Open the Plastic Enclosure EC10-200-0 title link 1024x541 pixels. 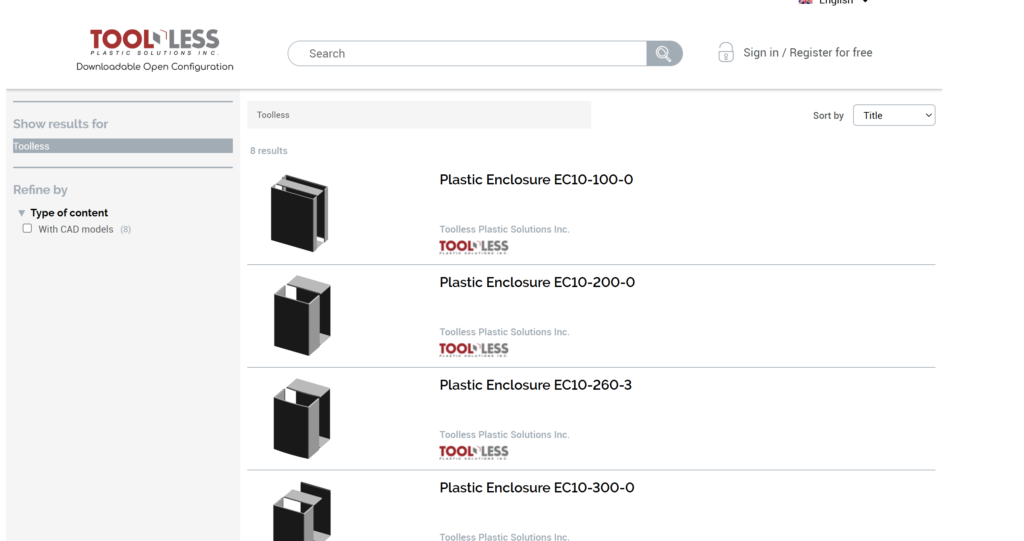[x=536, y=283]
